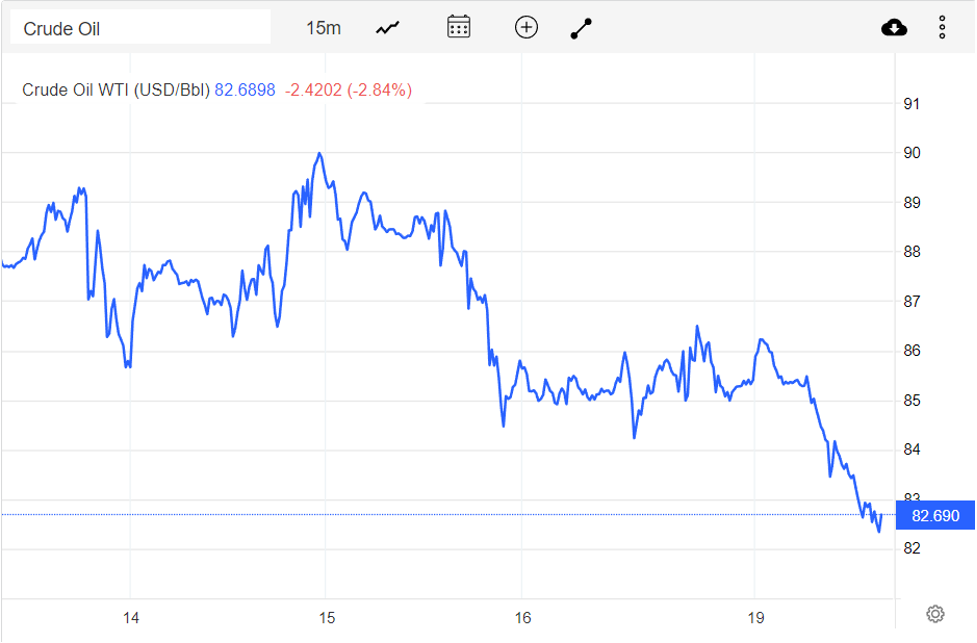The image size is (977, 643).
Task: Click the 16 date label on time axis
Action: coord(522,617)
